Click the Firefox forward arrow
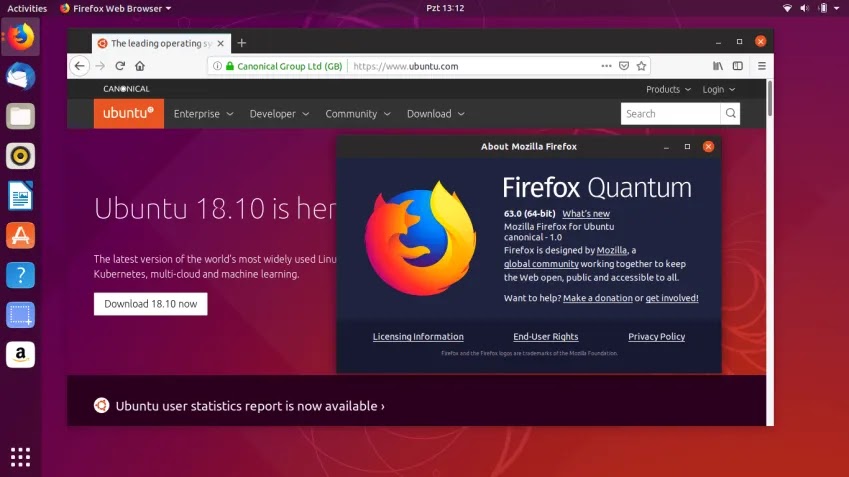The width and height of the screenshot is (849, 477). tap(100, 66)
